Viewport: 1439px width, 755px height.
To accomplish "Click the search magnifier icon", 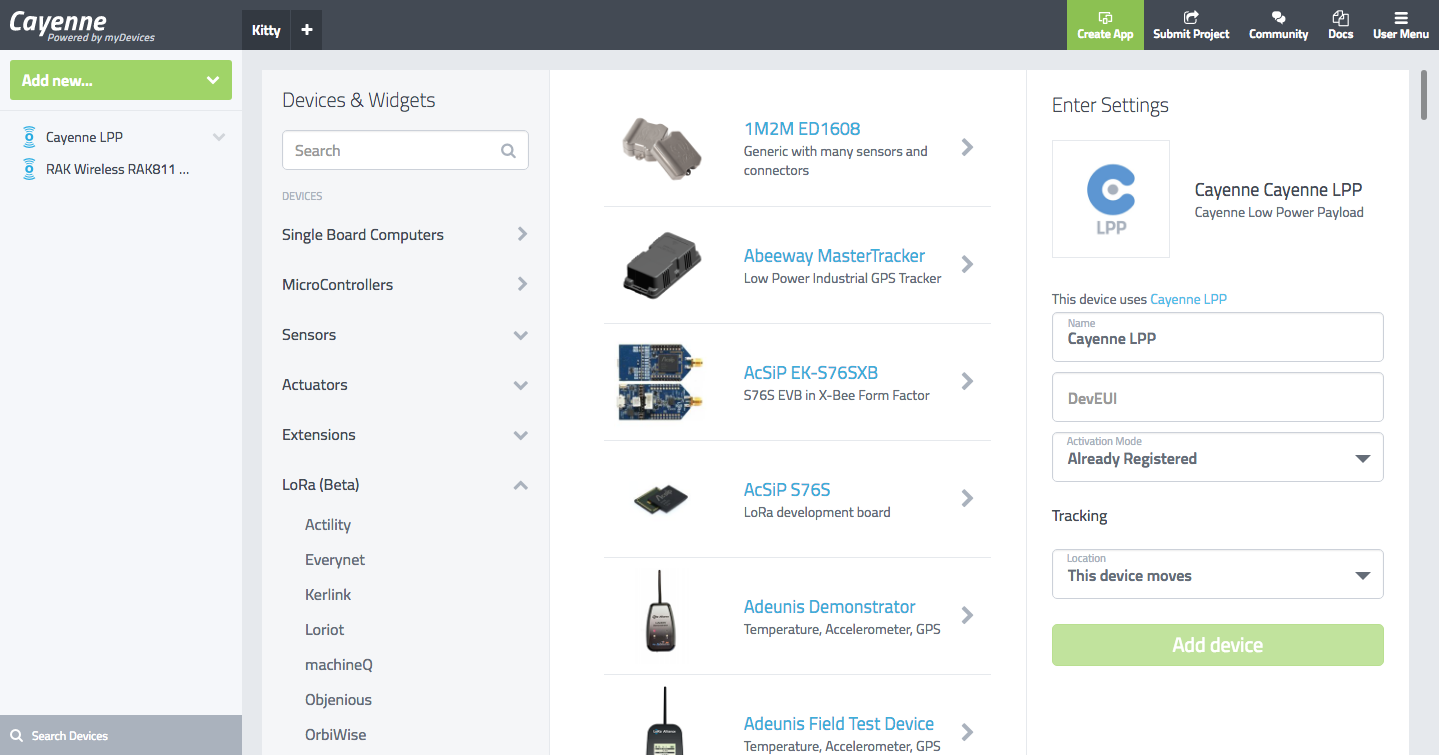I will point(508,151).
